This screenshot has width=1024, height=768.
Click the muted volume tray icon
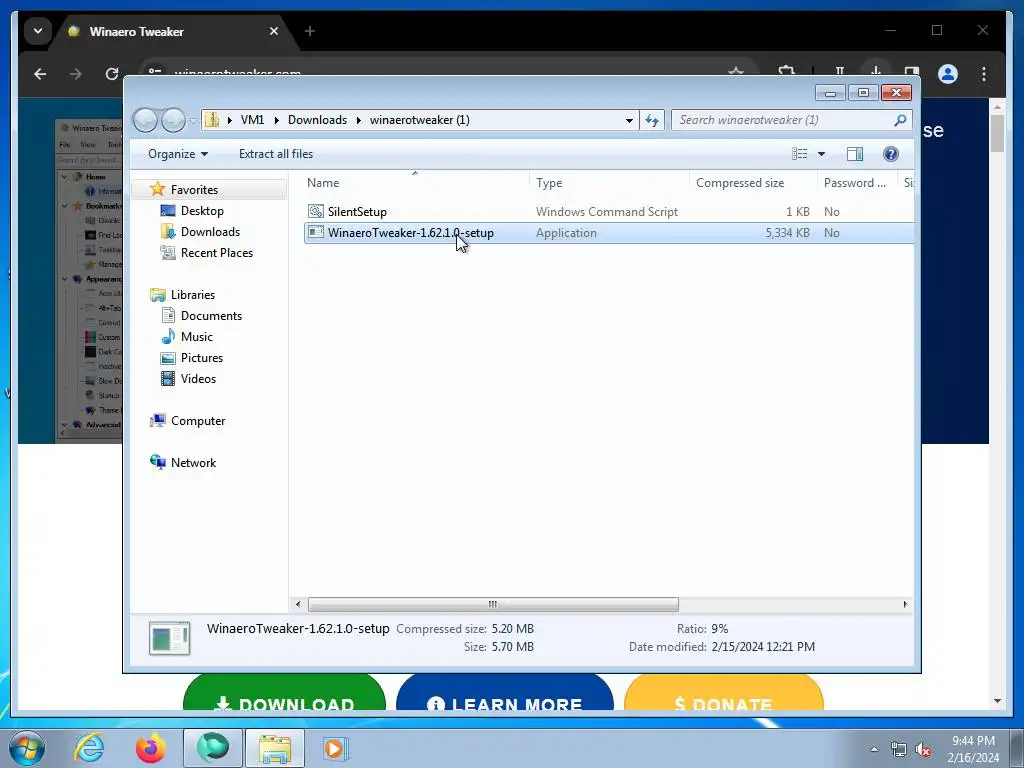[923, 750]
